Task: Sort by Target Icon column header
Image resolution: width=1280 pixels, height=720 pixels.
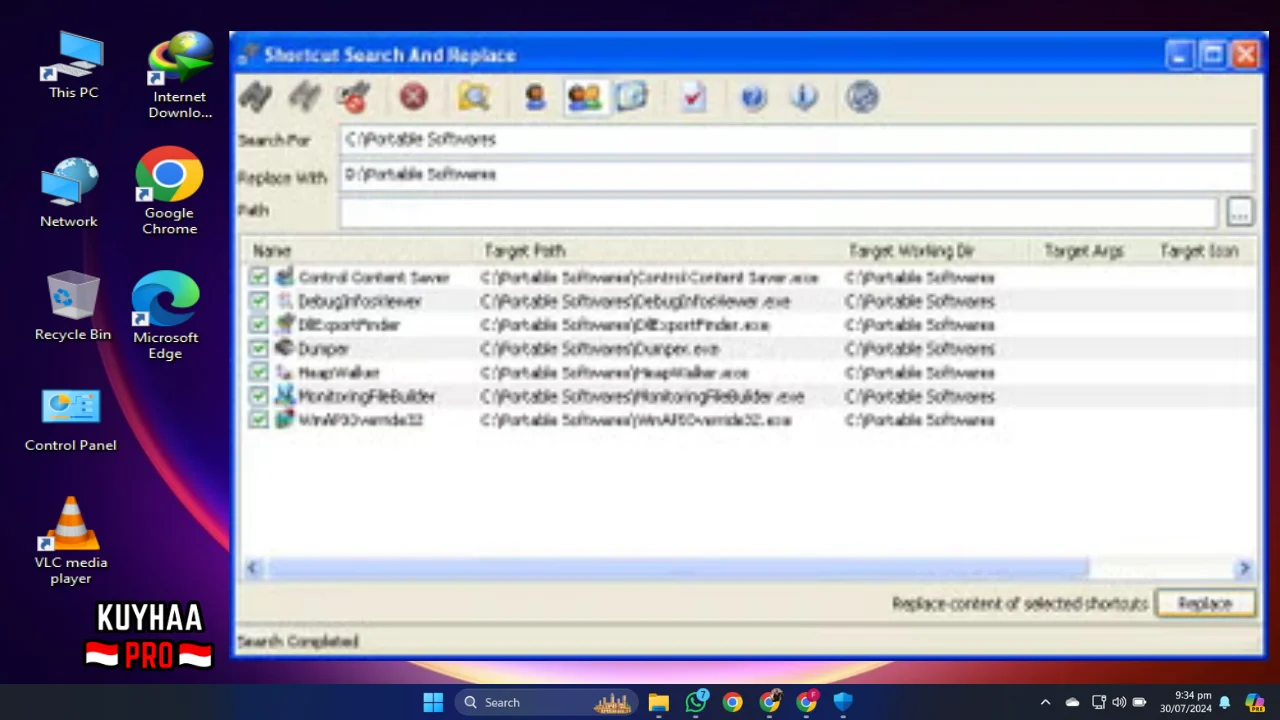Action: pyautogui.click(x=1201, y=251)
